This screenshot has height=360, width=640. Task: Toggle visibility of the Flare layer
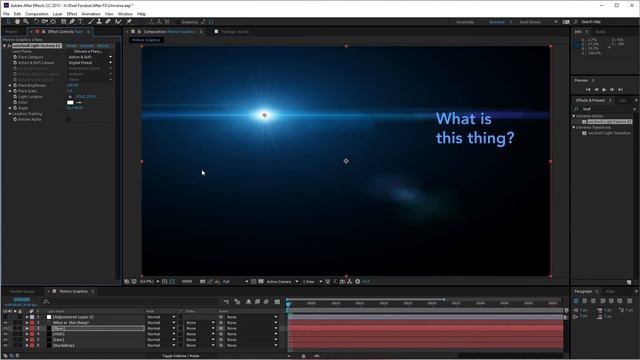[5, 328]
